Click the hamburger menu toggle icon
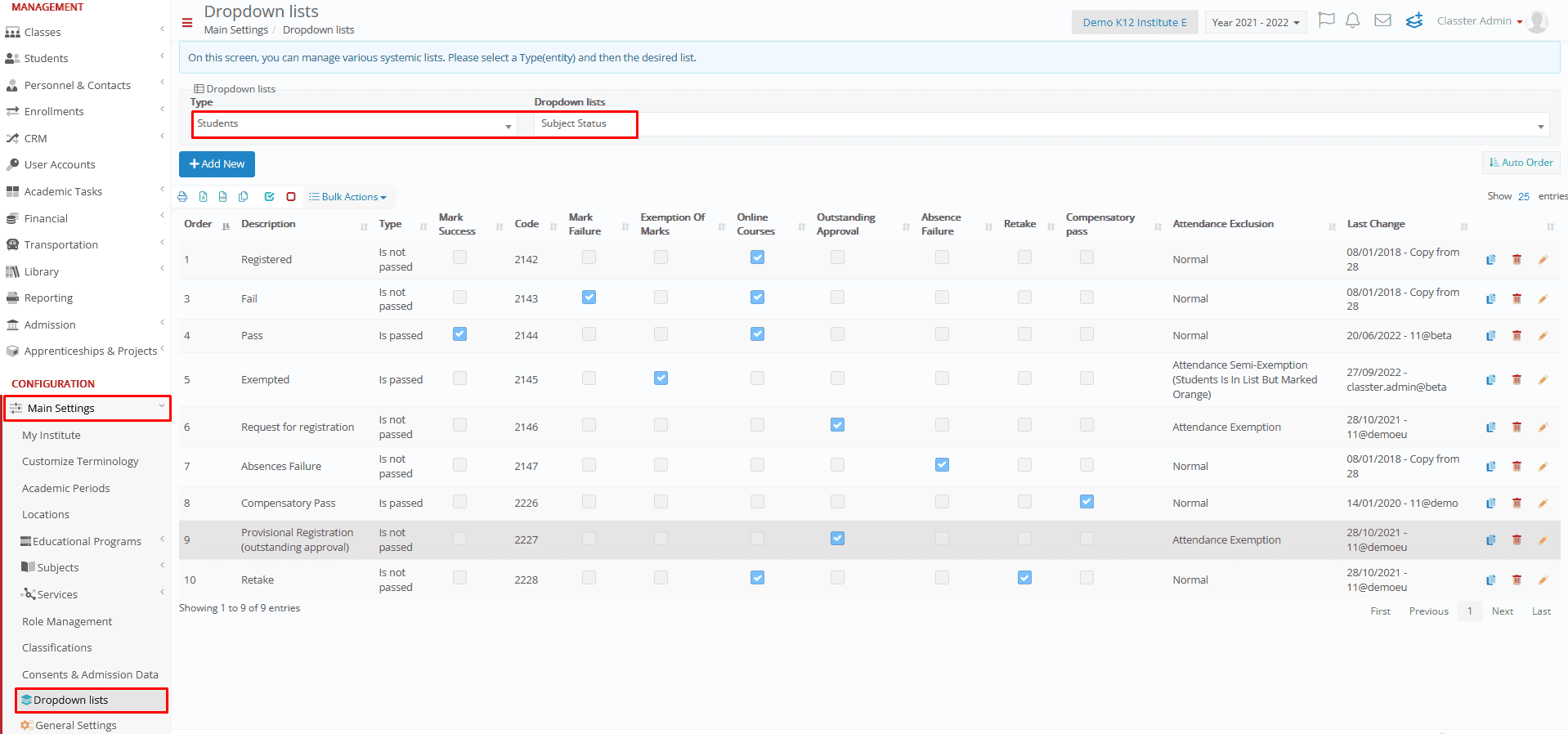The height and width of the screenshot is (734, 1568). pyautogui.click(x=187, y=23)
